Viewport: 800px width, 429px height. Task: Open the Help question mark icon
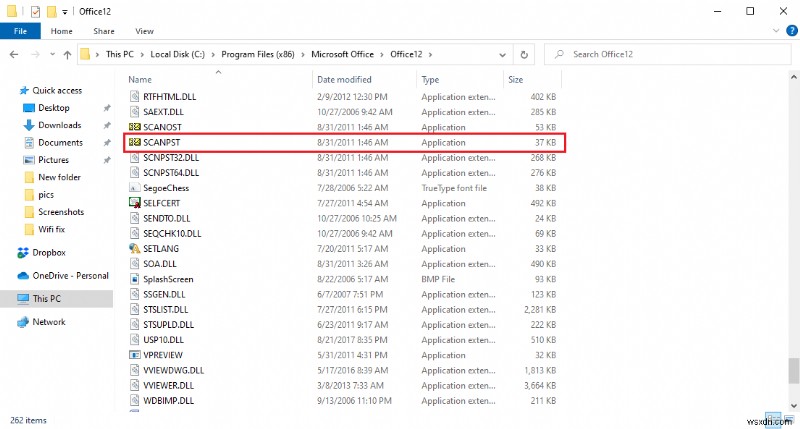tap(787, 31)
